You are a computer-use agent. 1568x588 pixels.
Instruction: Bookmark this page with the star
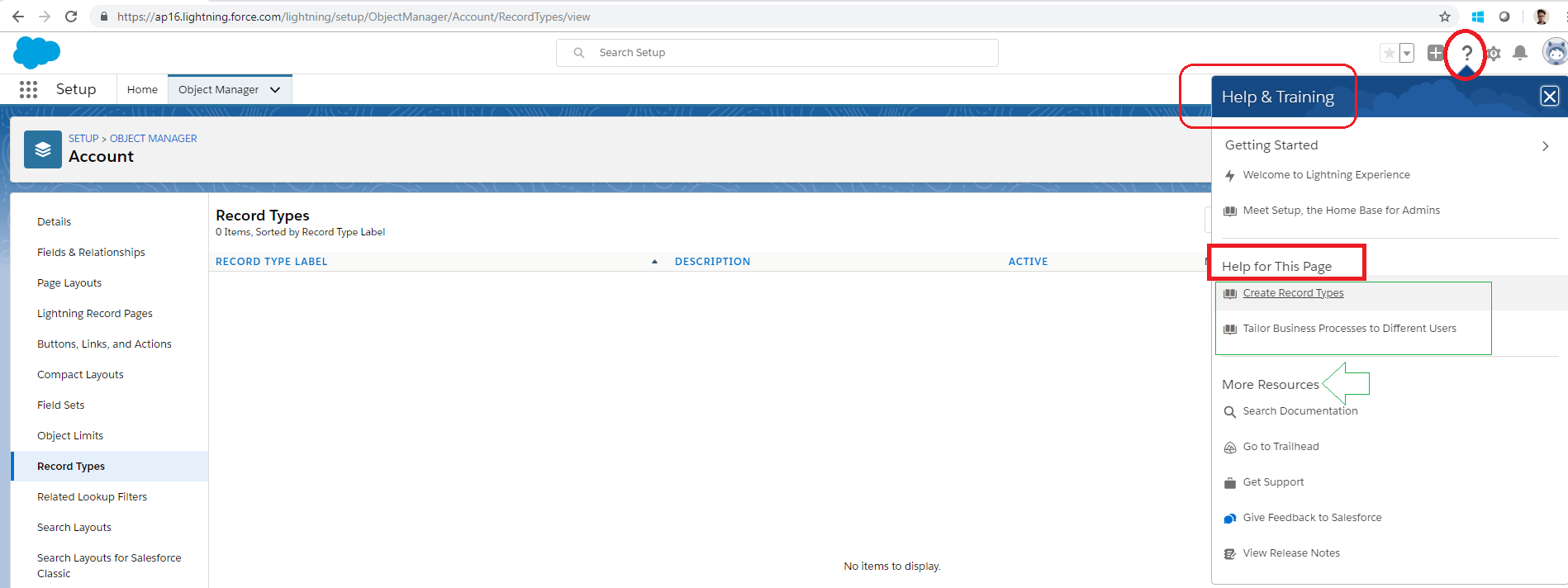(1444, 17)
